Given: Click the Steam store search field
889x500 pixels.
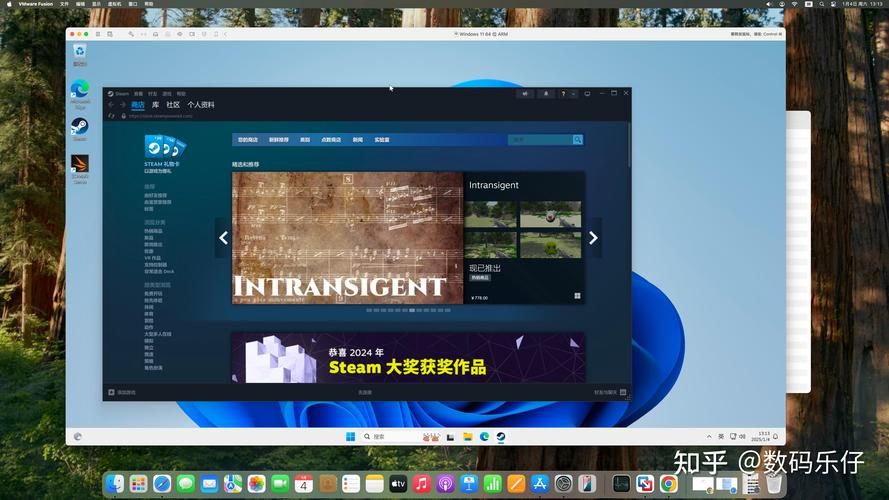Looking at the screenshot, I should point(540,139).
